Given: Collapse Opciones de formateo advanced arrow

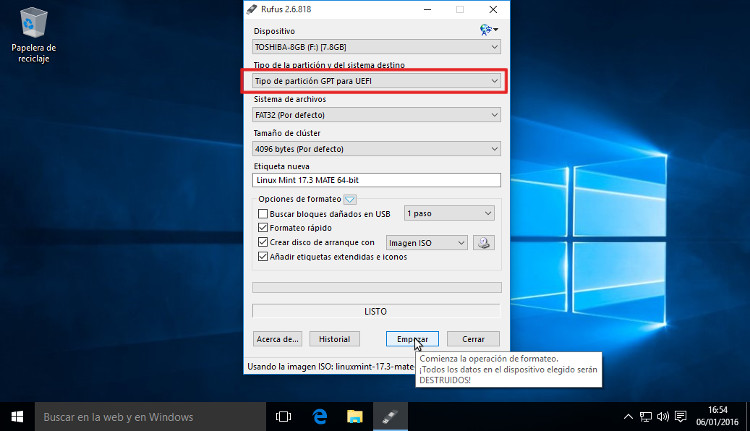Looking at the screenshot, I should point(350,199).
